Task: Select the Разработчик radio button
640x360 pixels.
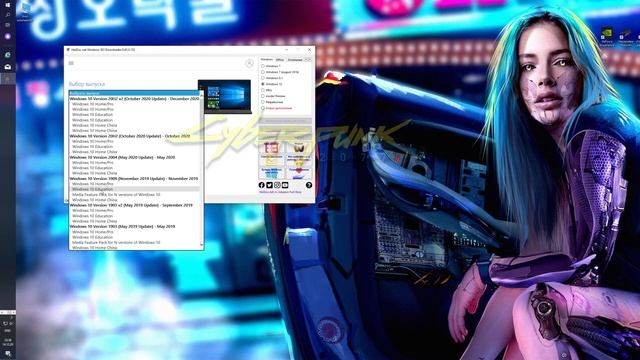Action: (x=263, y=102)
